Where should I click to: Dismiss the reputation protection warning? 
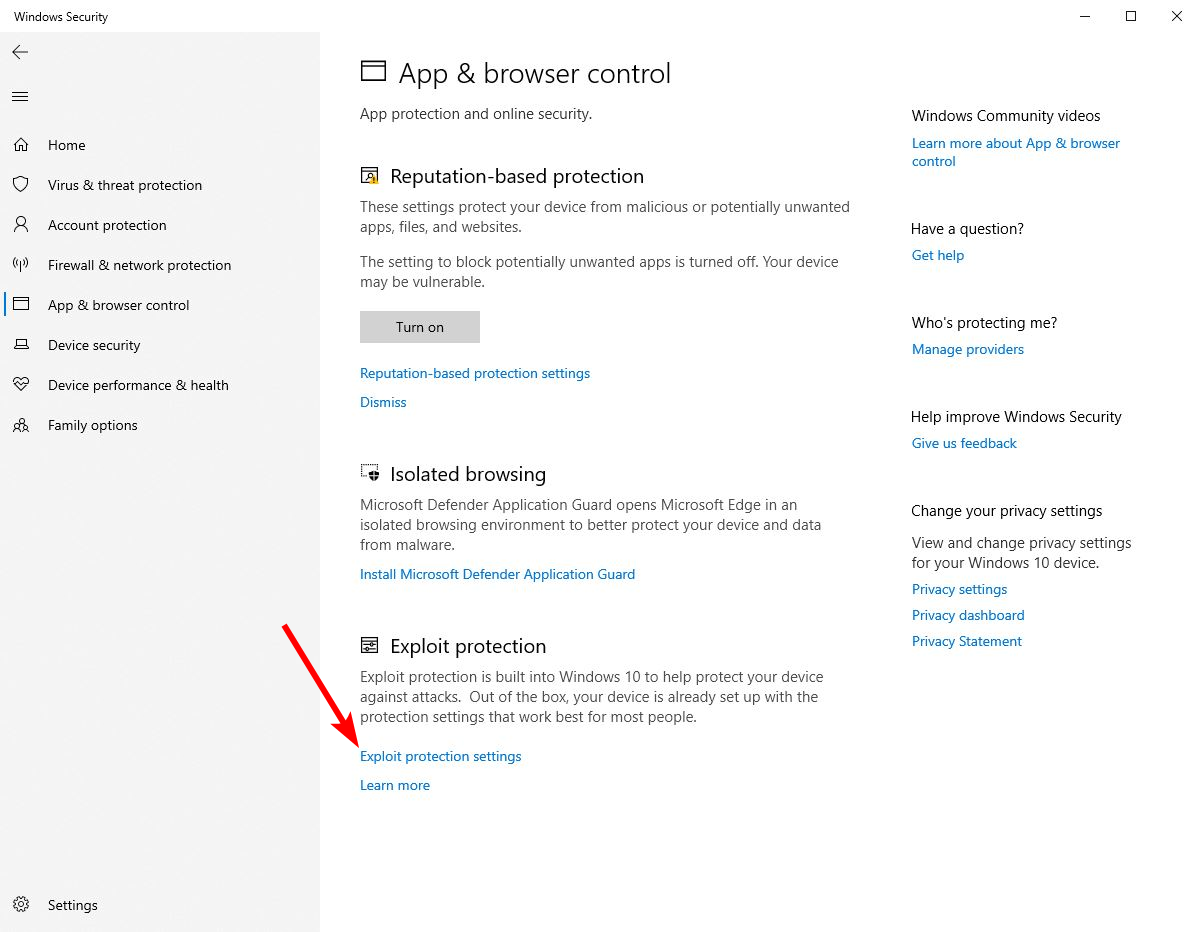coord(383,402)
